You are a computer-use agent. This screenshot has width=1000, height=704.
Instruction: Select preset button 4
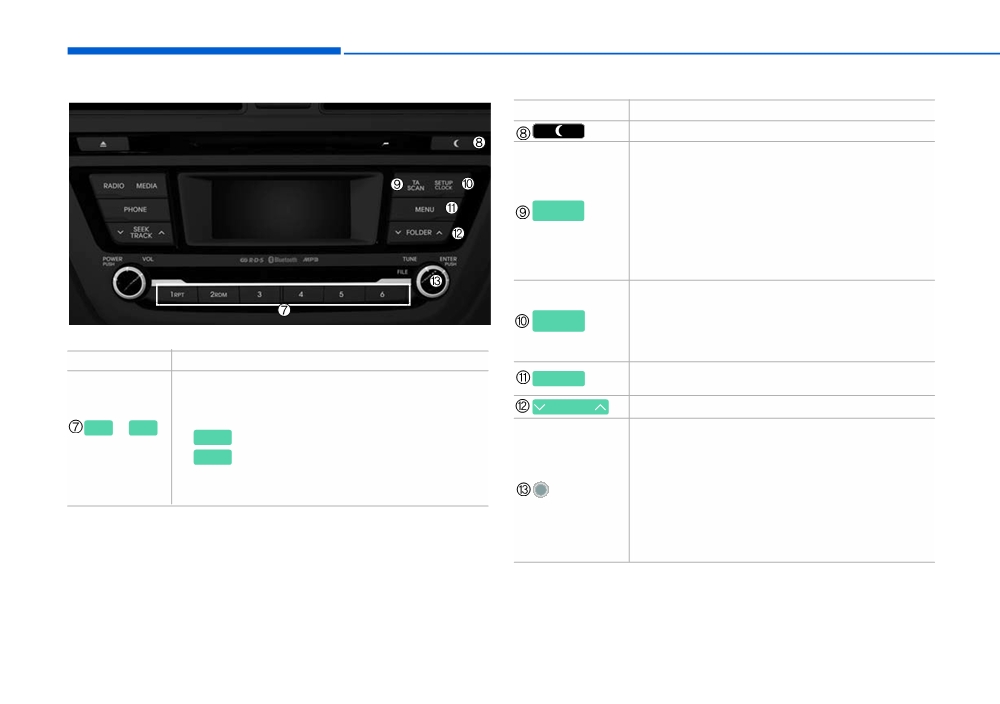(301, 295)
